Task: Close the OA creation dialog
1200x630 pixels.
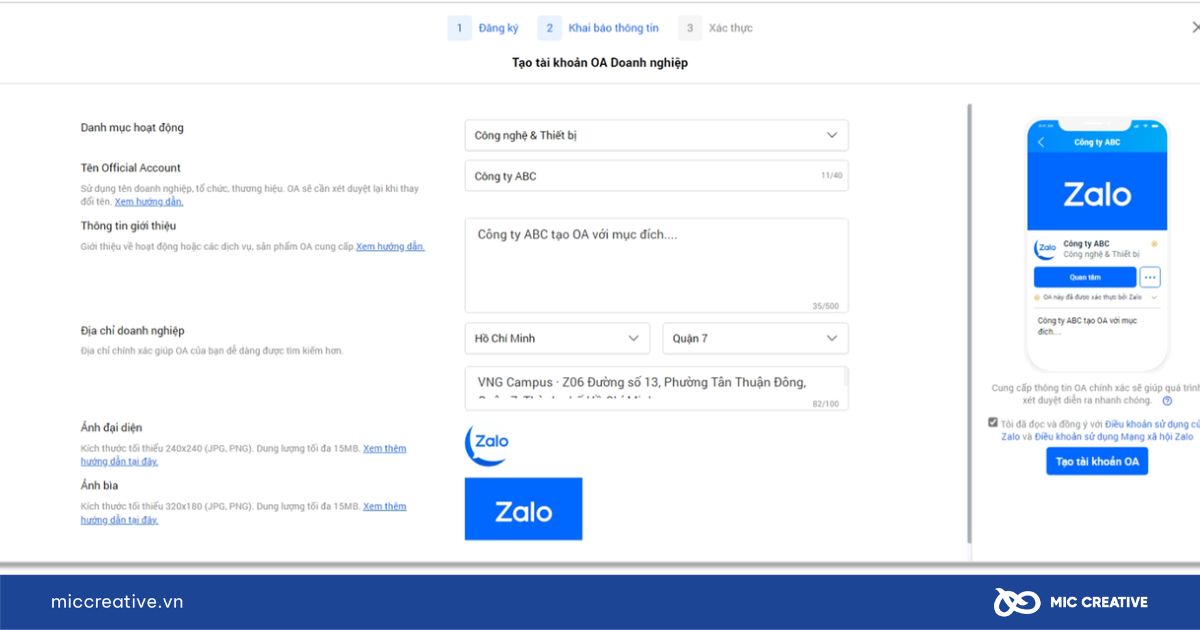Action: point(1195,28)
